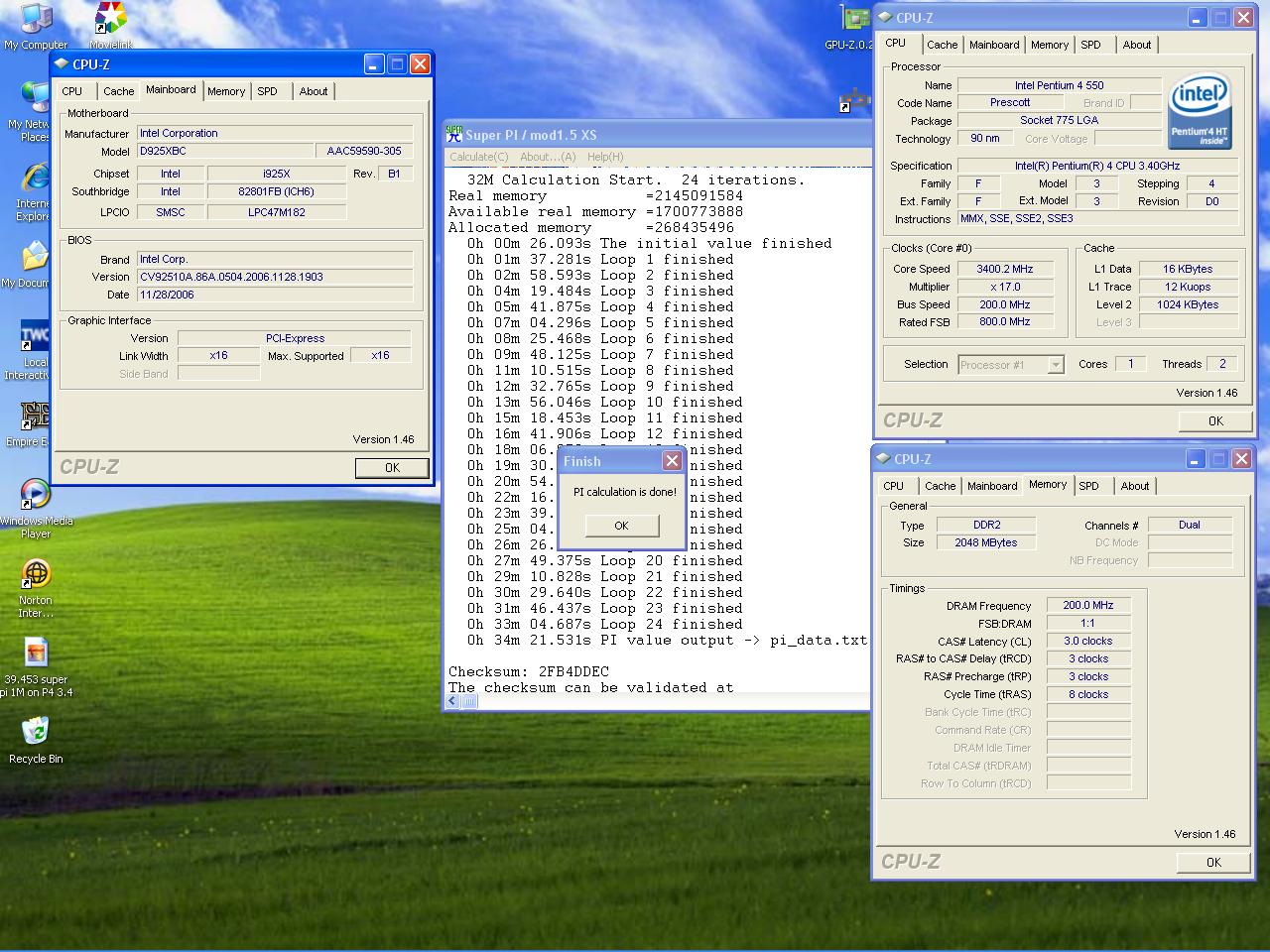Click the Intel Pentium 4 550 name field
The width and height of the screenshot is (1270, 952).
1059,85
